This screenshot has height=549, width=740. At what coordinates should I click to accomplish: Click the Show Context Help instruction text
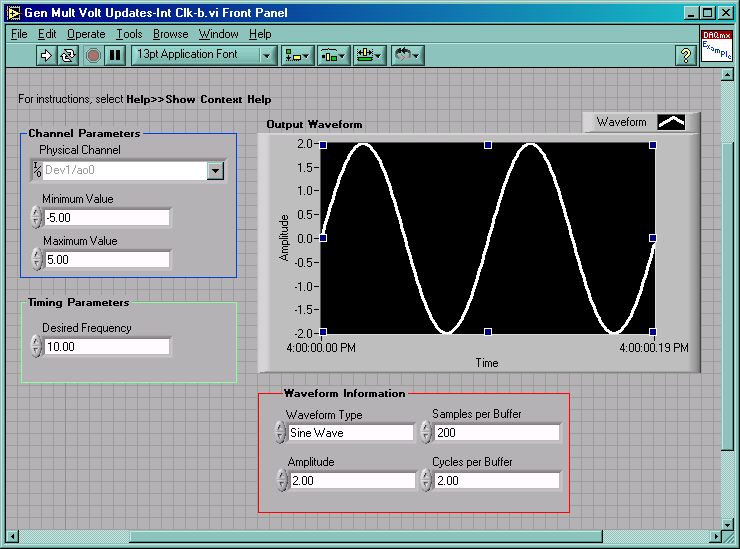(x=199, y=100)
